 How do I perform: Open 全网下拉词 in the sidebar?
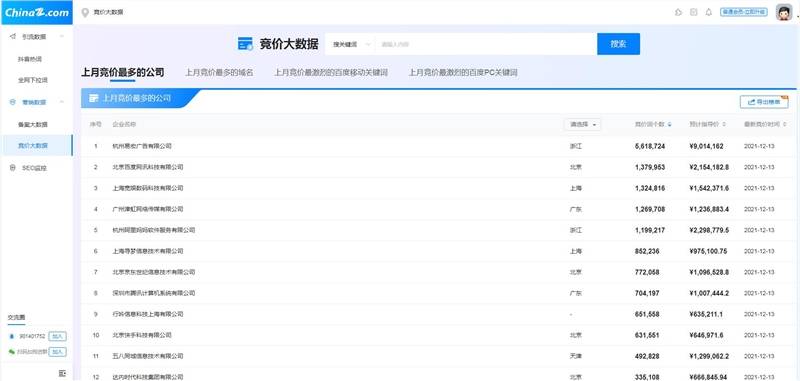point(33,81)
